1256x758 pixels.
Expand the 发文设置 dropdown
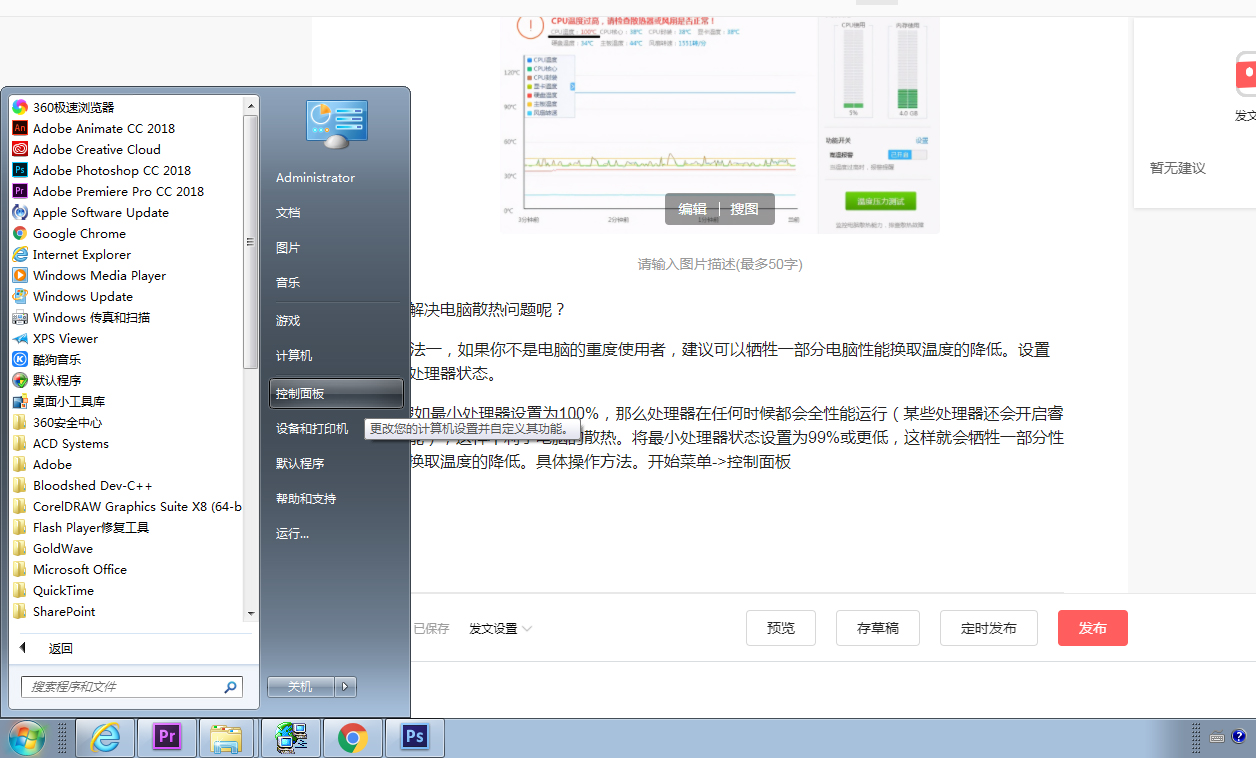pos(499,628)
